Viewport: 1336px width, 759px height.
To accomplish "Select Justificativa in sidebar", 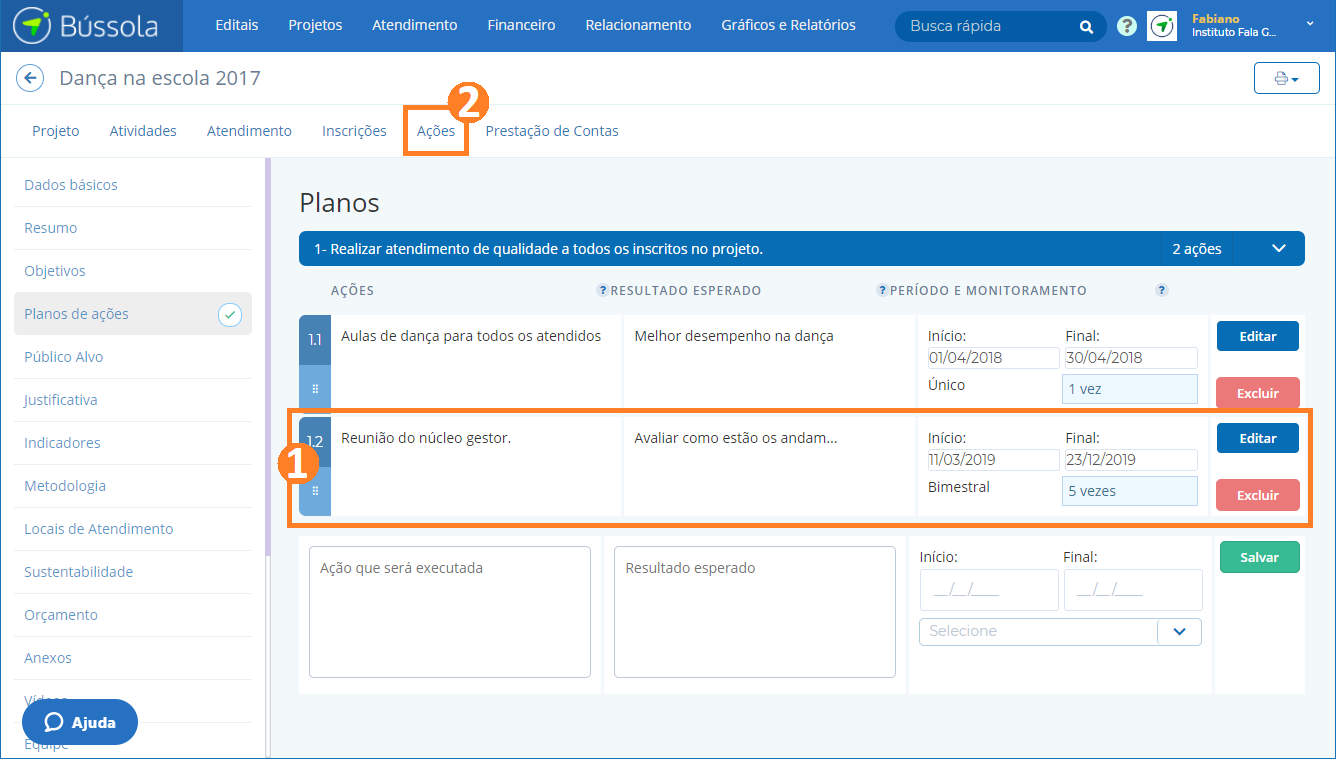I will tap(133, 400).
